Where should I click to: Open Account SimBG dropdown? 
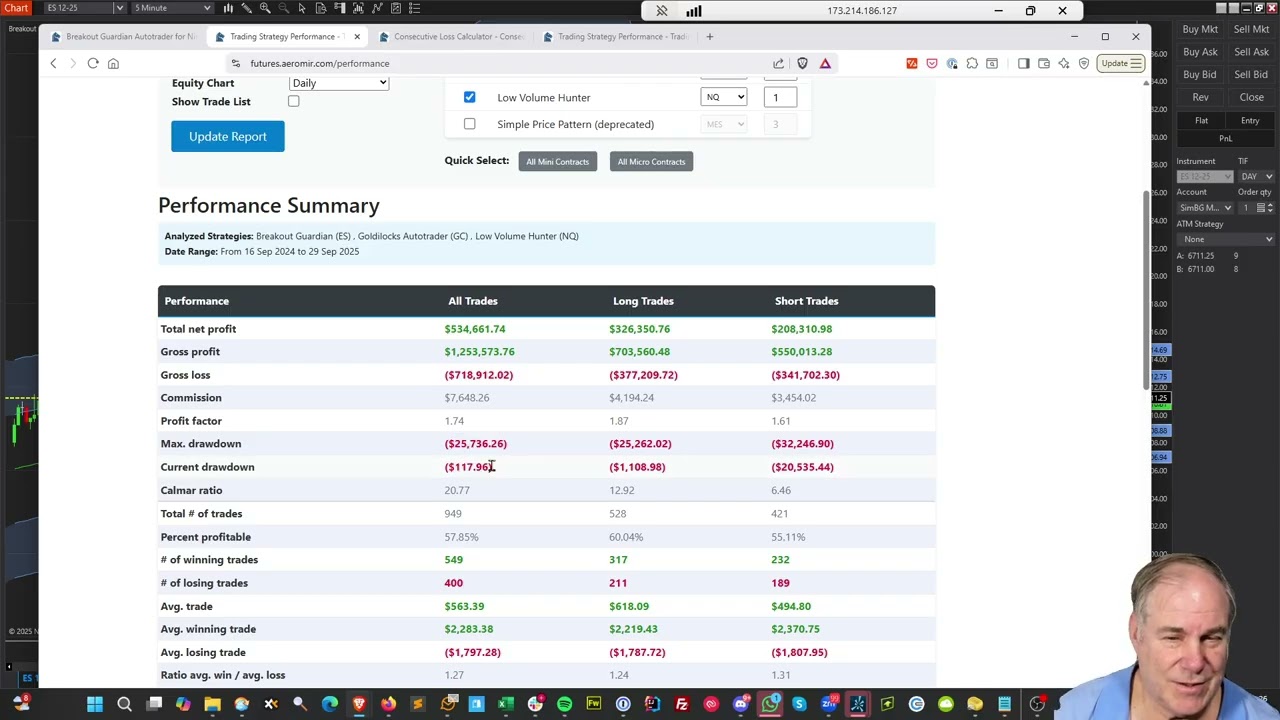1205,208
